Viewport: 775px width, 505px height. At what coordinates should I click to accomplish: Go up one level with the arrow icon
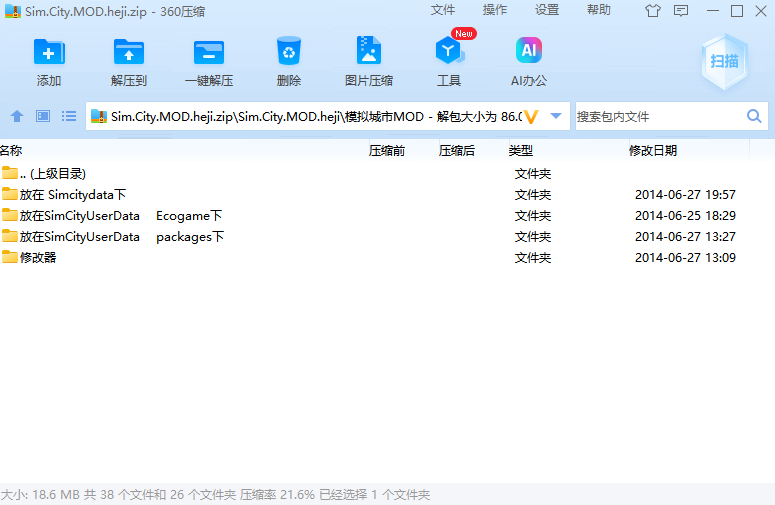(x=17, y=116)
